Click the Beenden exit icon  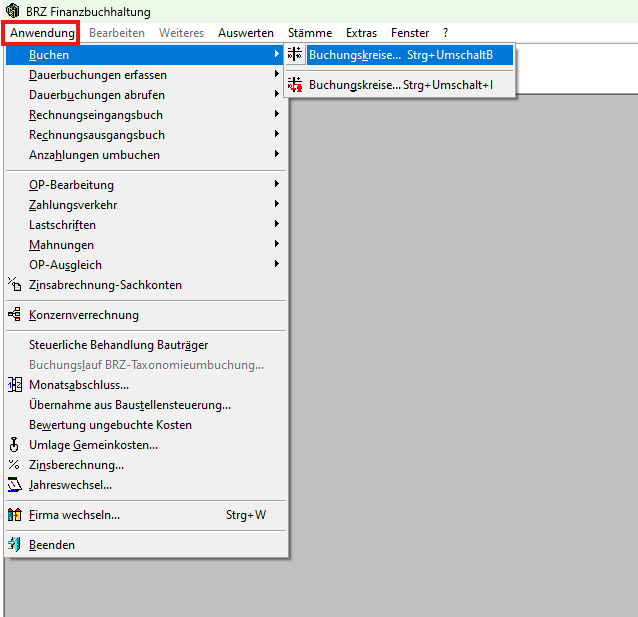click(15, 545)
